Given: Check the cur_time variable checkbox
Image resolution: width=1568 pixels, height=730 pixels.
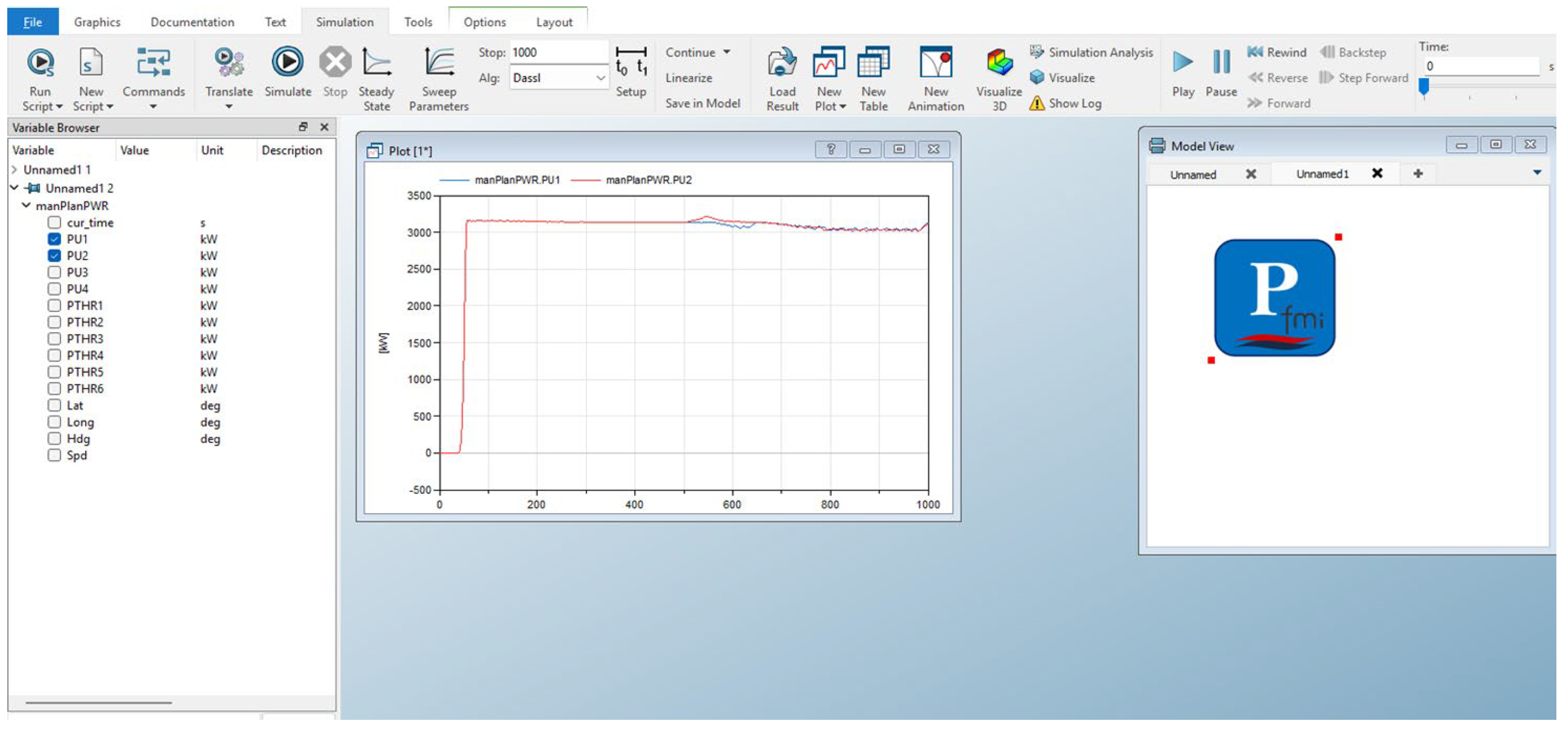Looking at the screenshot, I should click(54, 223).
